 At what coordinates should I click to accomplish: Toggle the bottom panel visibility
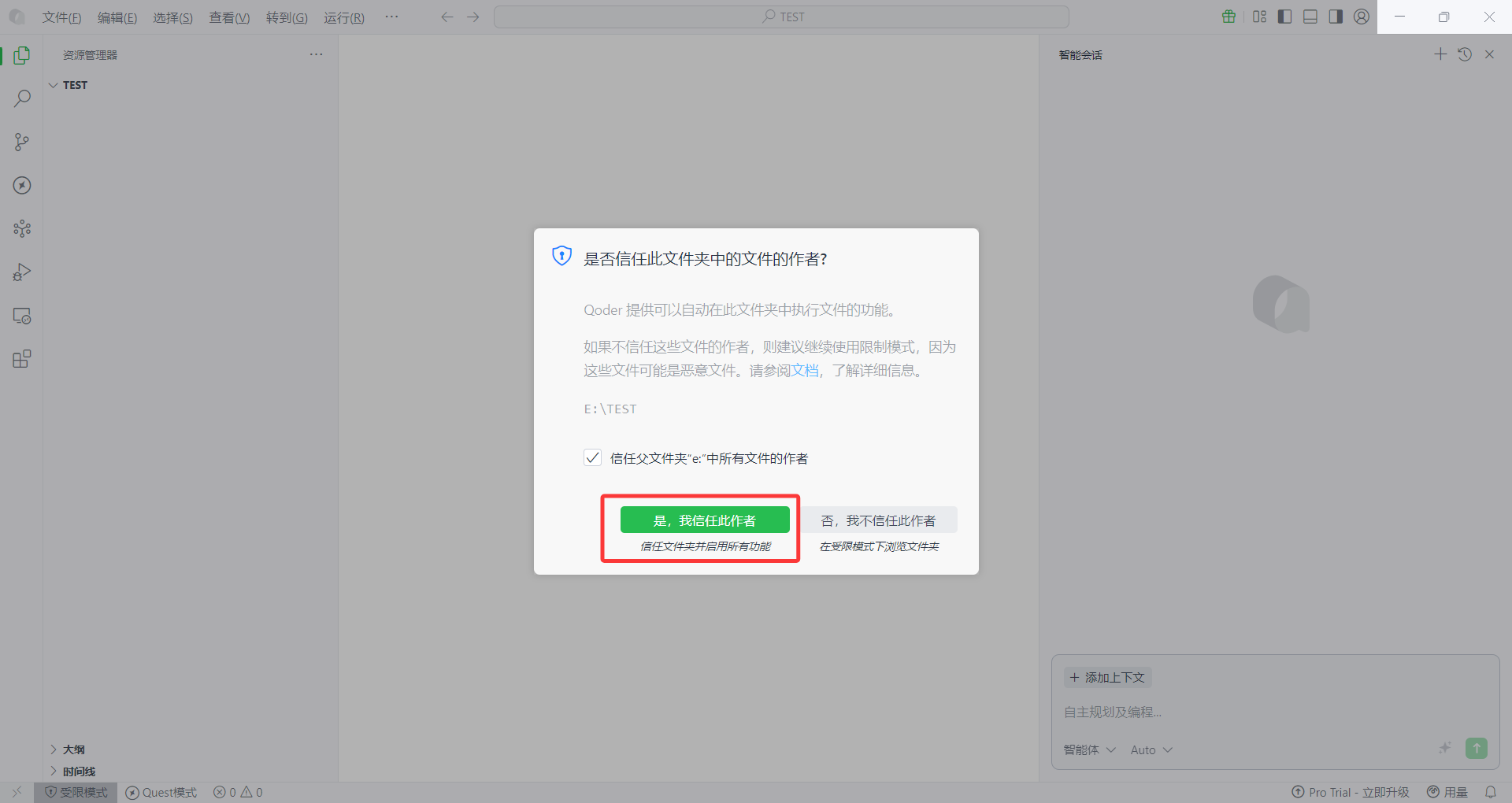1310,16
